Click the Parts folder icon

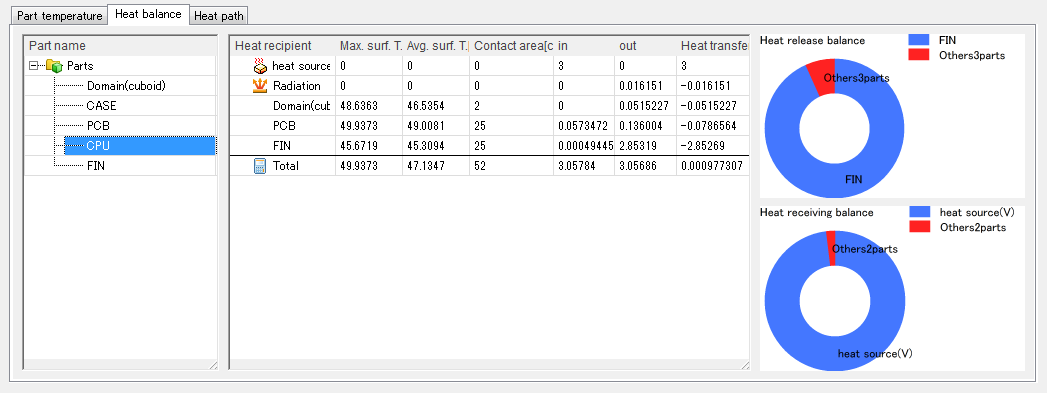coord(54,66)
